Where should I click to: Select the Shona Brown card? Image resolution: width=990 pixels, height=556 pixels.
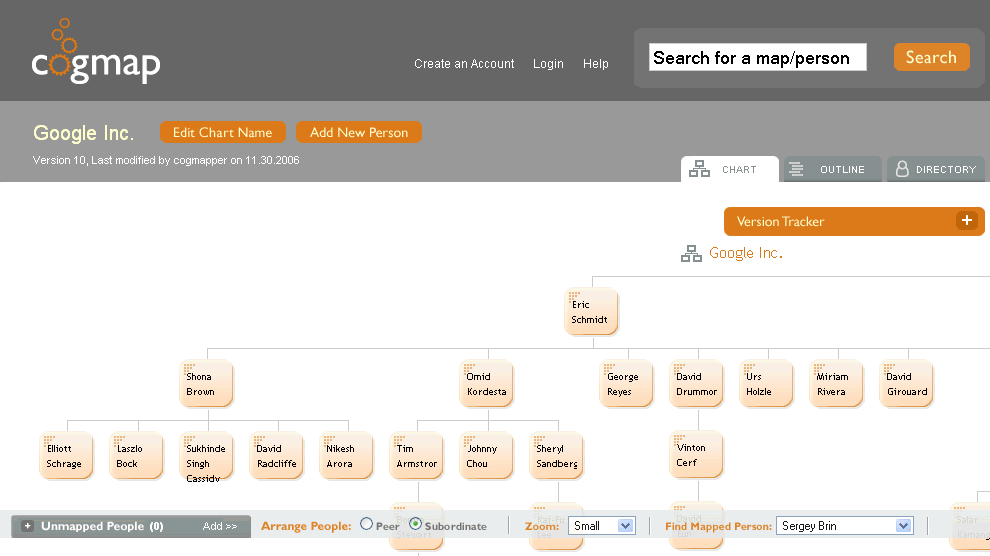pyautogui.click(x=206, y=384)
